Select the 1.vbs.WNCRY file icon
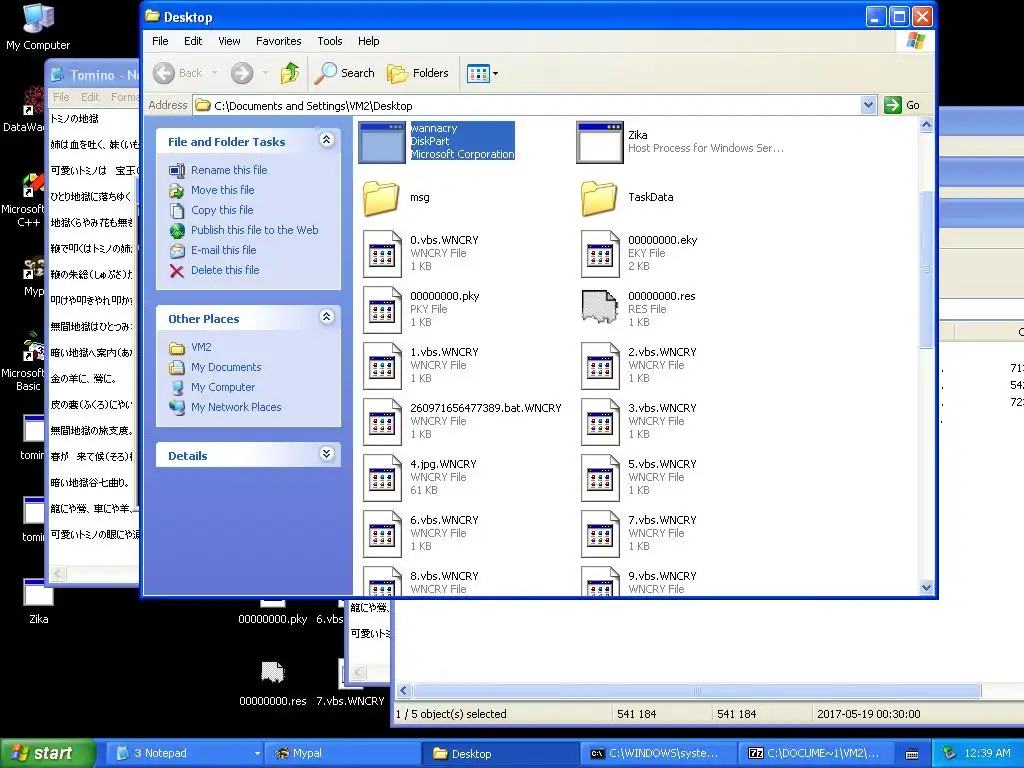 [x=382, y=366]
